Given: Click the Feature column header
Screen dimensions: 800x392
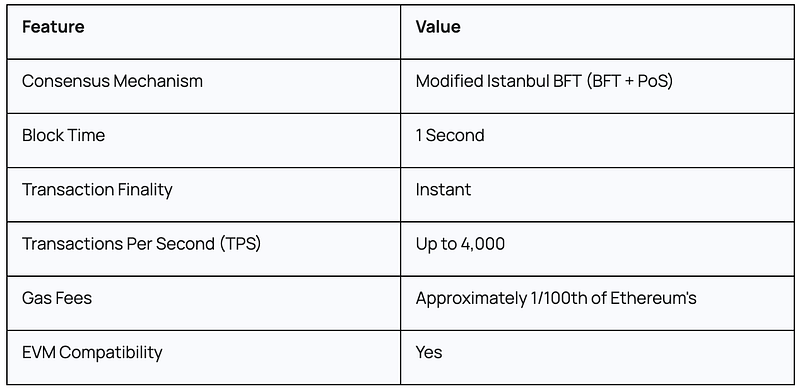Looking at the screenshot, I should tap(53, 27).
